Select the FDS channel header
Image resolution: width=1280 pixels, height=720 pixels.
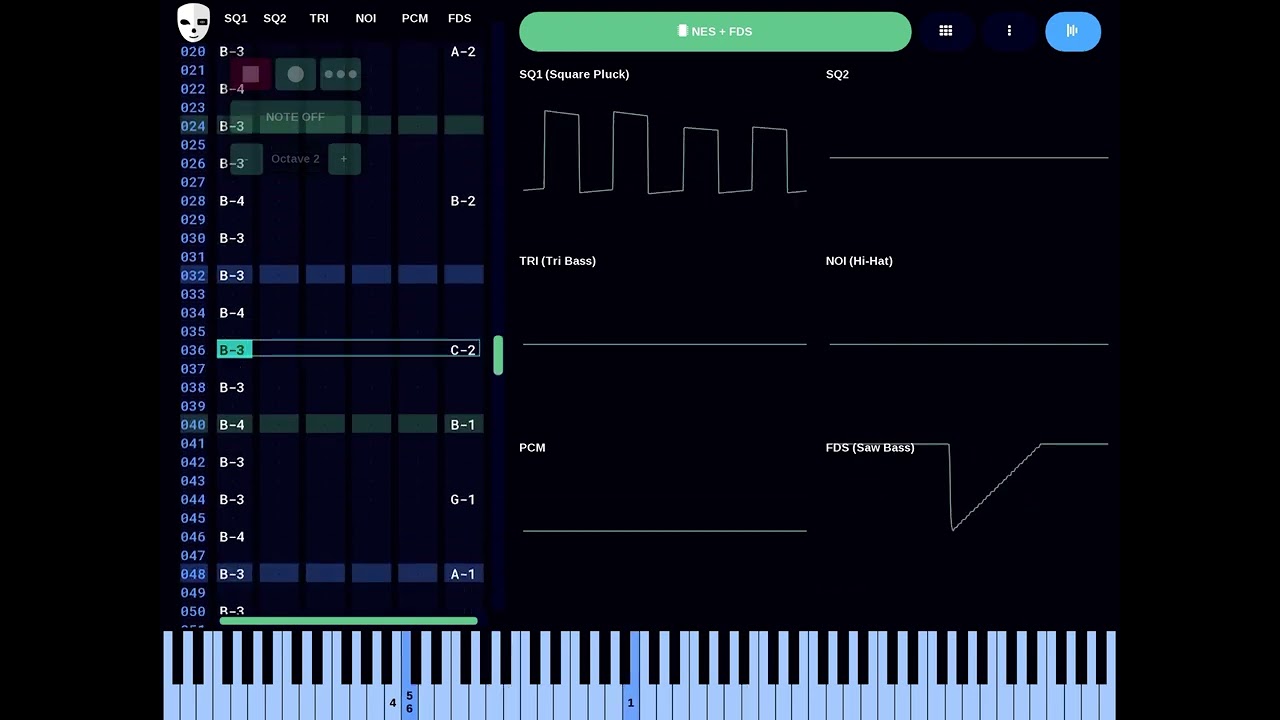(460, 18)
